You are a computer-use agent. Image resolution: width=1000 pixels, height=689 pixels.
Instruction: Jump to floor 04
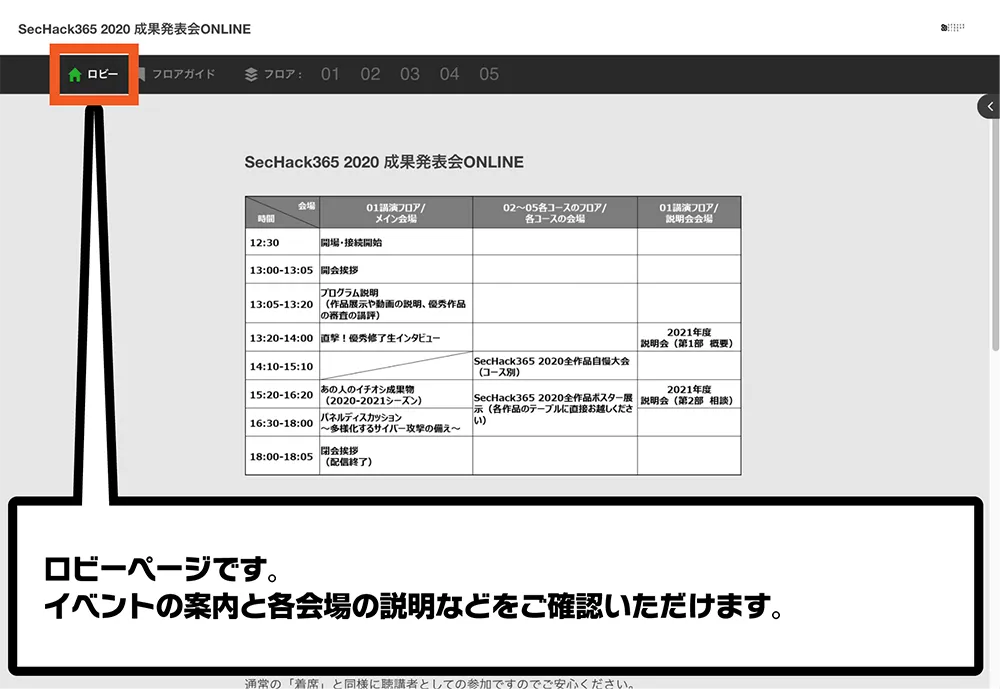(x=450, y=74)
